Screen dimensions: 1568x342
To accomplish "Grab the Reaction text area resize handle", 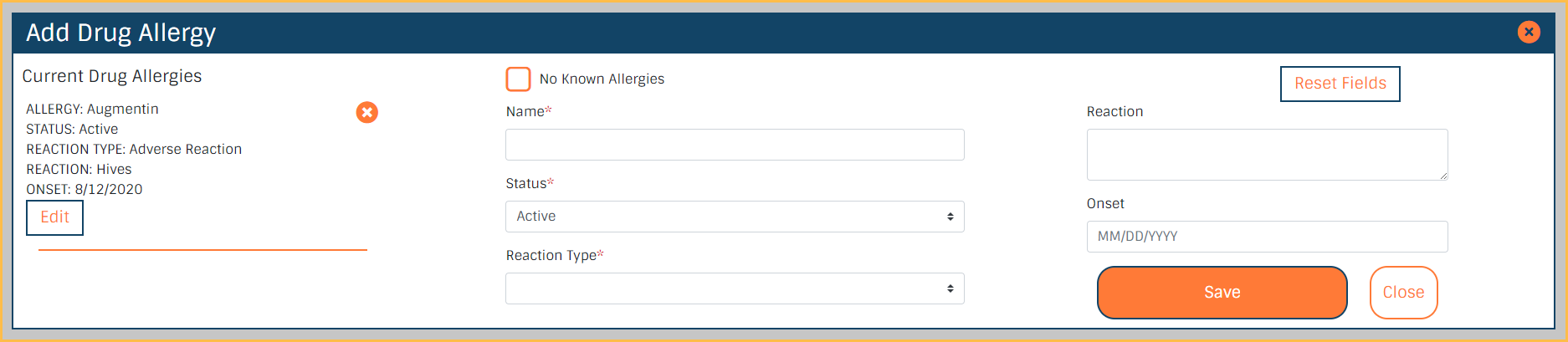I will (1443, 176).
